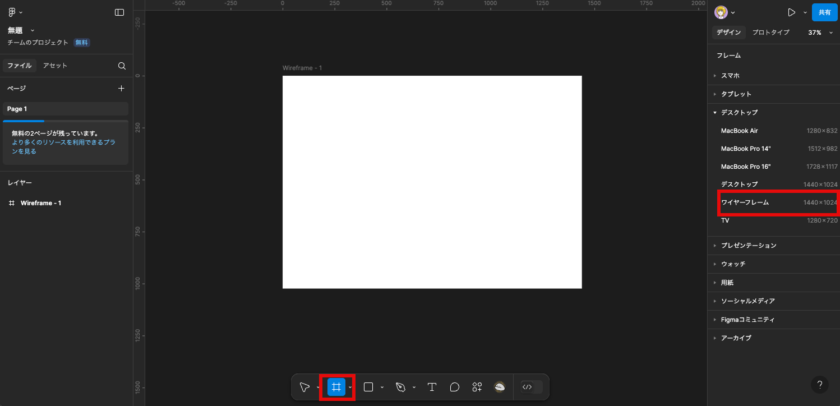Select the Pen tool
This screenshot has width=840, height=406.
pyautogui.click(x=400, y=387)
